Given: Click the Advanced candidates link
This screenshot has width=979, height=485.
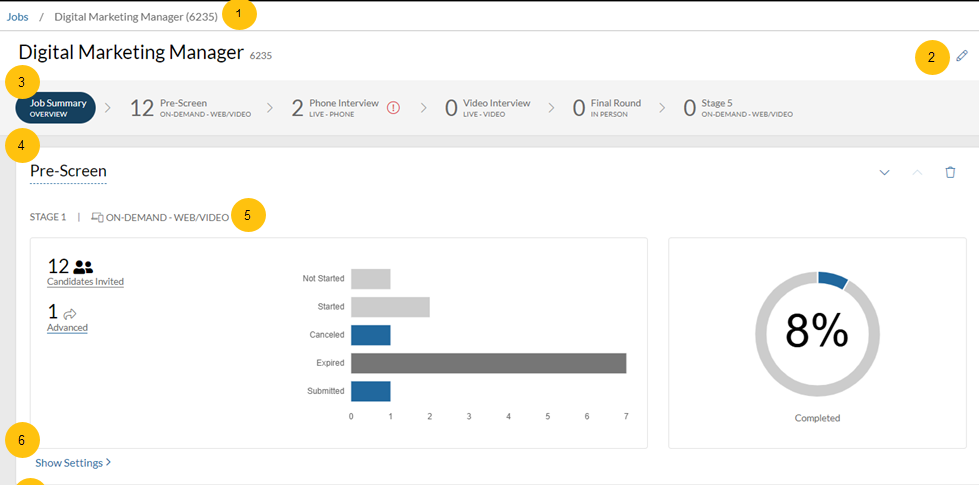Looking at the screenshot, I should (67, 328).
